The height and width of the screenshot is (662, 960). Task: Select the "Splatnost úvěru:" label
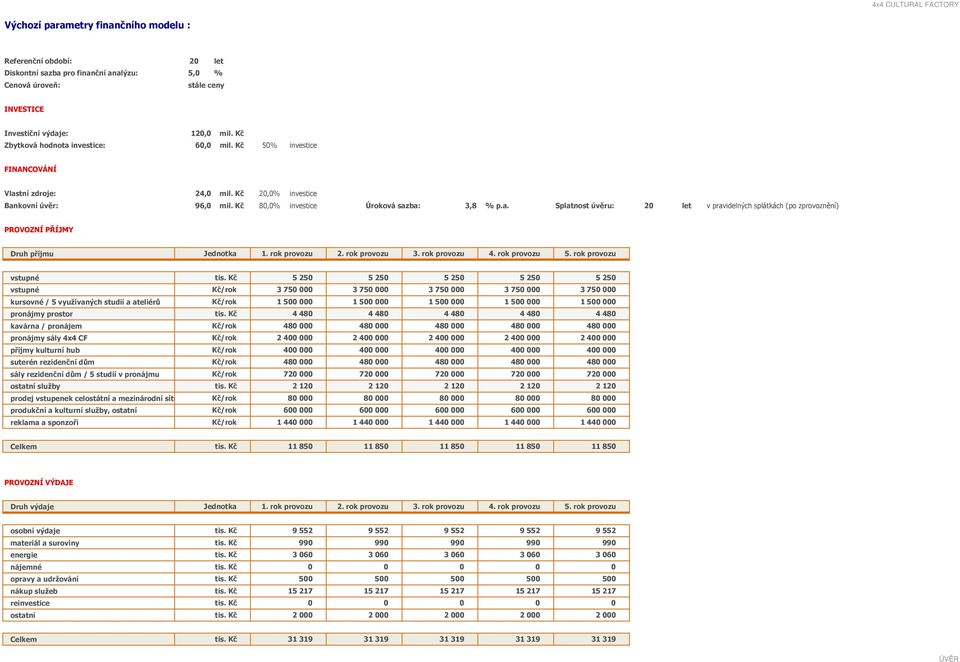pos(585,206)
